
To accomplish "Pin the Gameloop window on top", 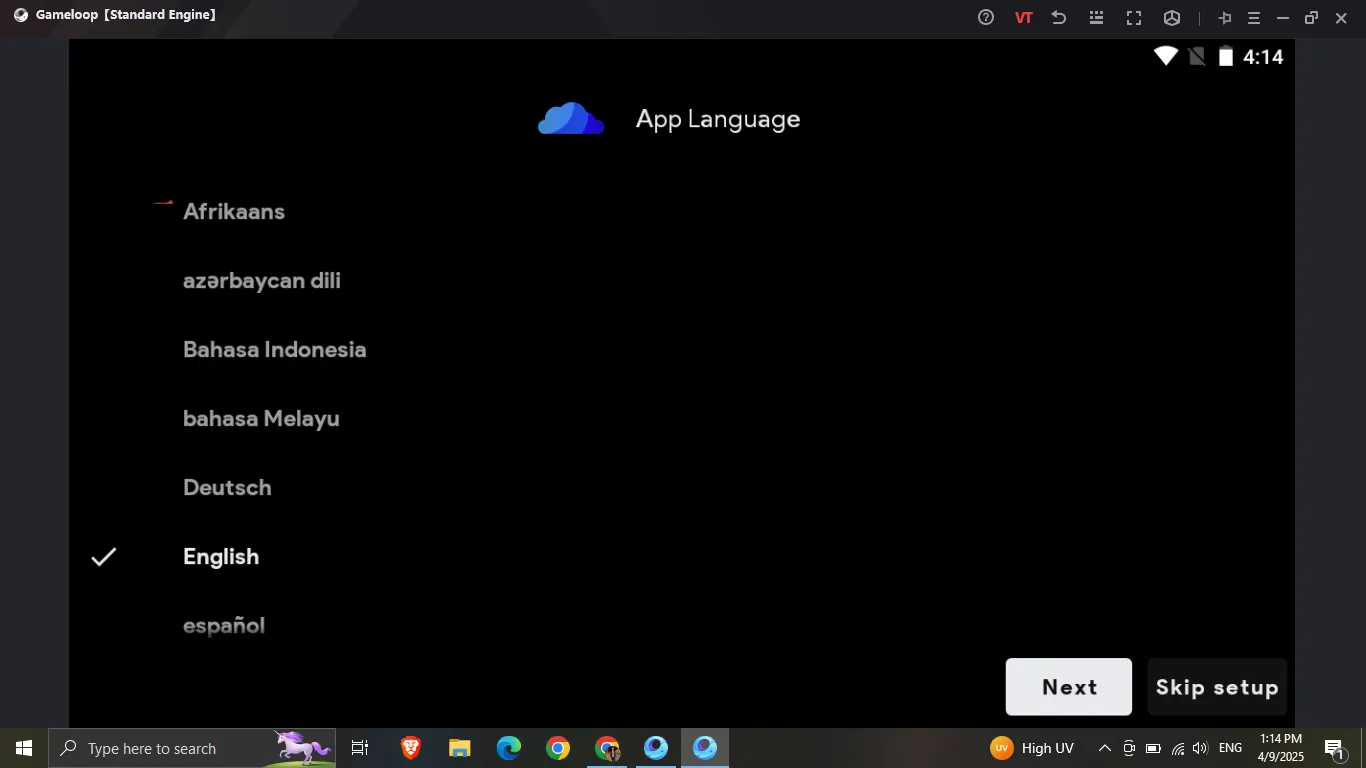I will pos(1224,17).
